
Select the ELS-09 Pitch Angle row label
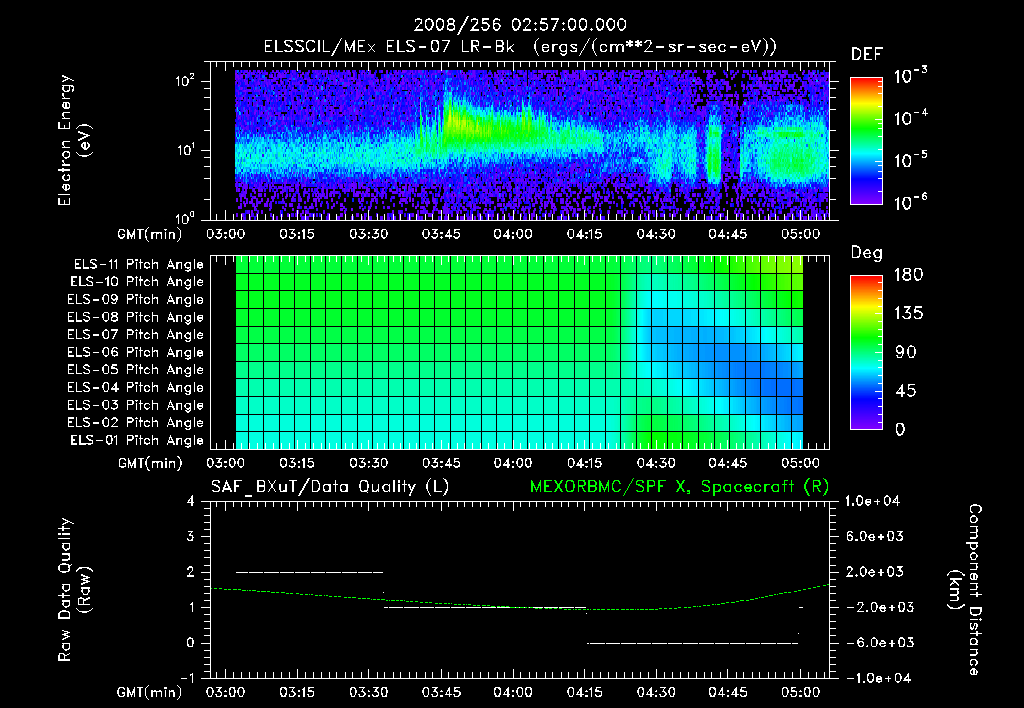[136, 300]
